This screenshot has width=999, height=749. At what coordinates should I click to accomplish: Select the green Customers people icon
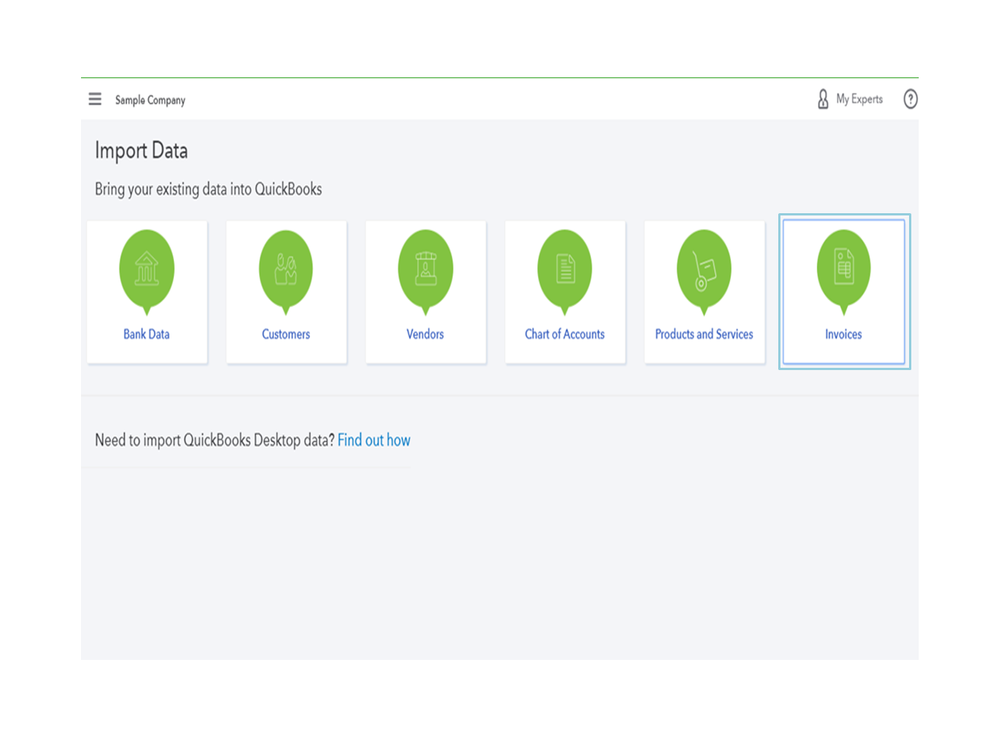coord(286,268)
